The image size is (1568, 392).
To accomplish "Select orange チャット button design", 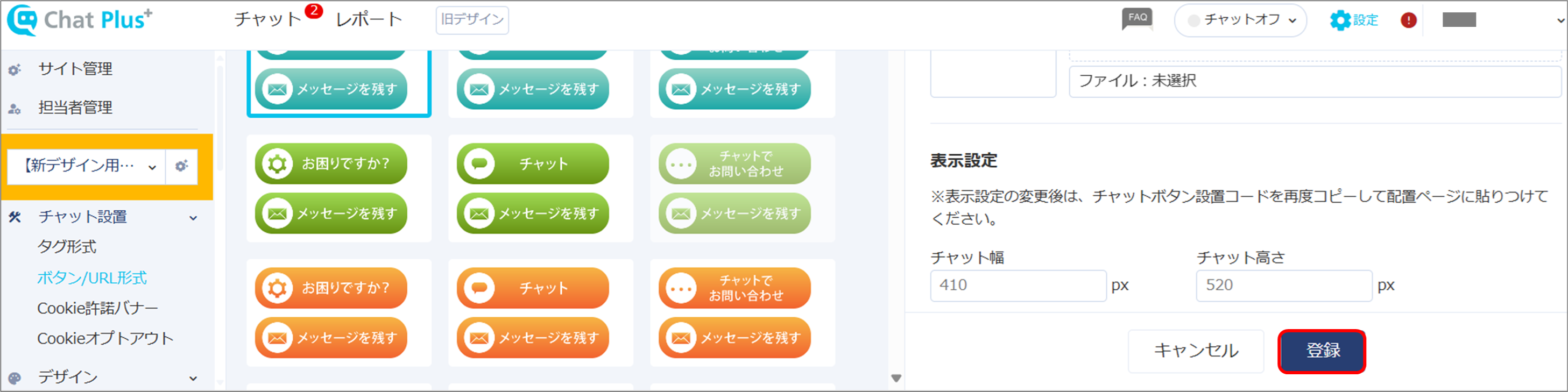I will click(x=533, y=288).
